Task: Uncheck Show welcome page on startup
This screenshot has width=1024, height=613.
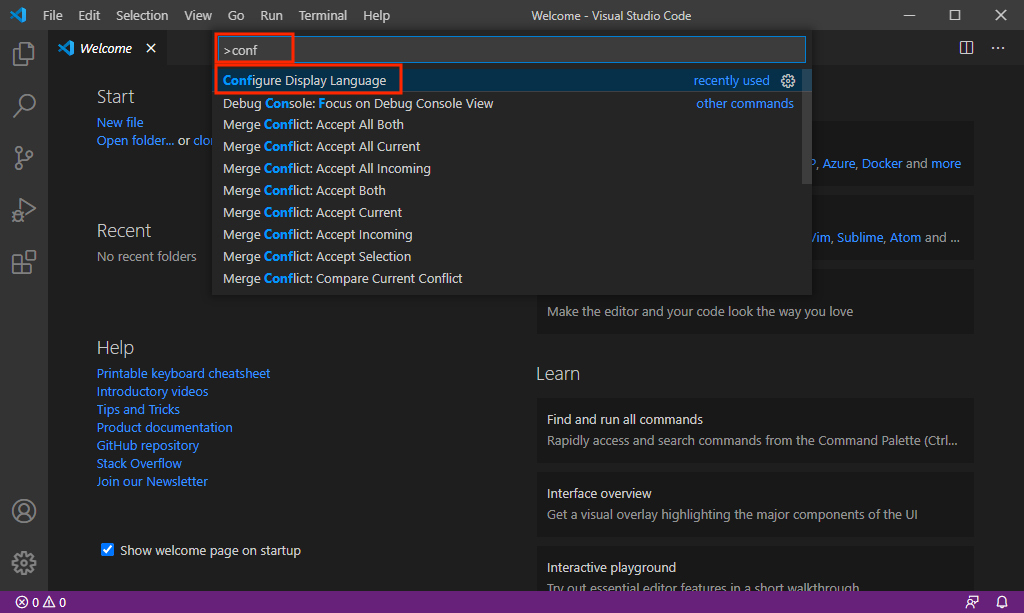Action: 108,550
